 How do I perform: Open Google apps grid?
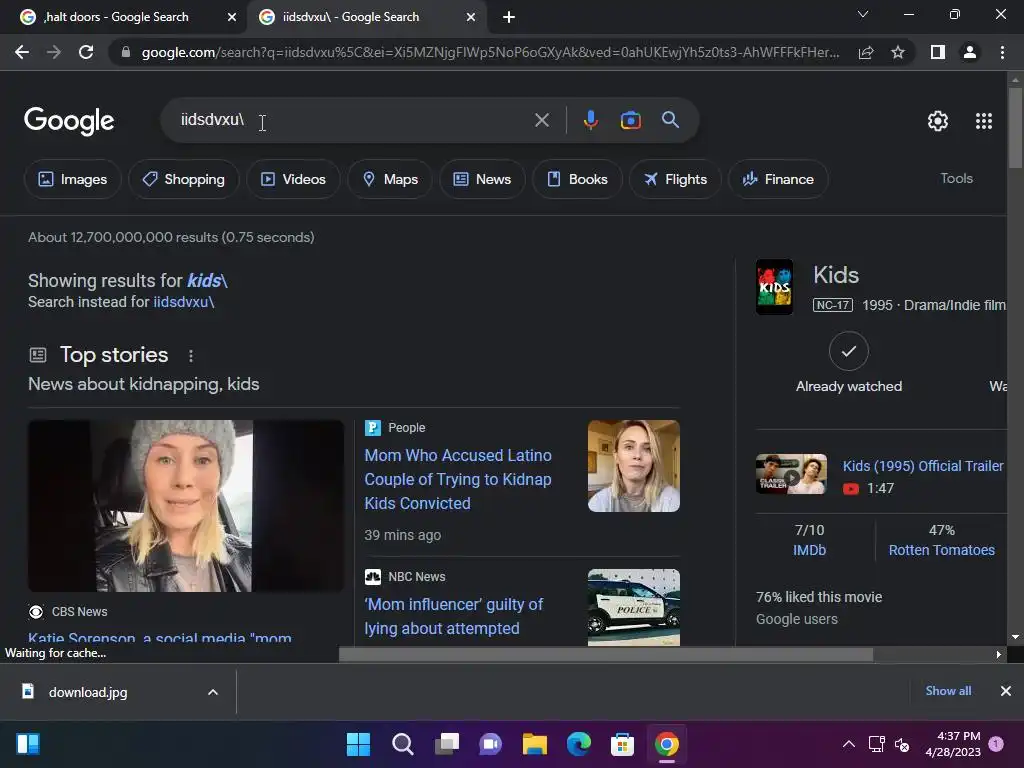point(984,121)
